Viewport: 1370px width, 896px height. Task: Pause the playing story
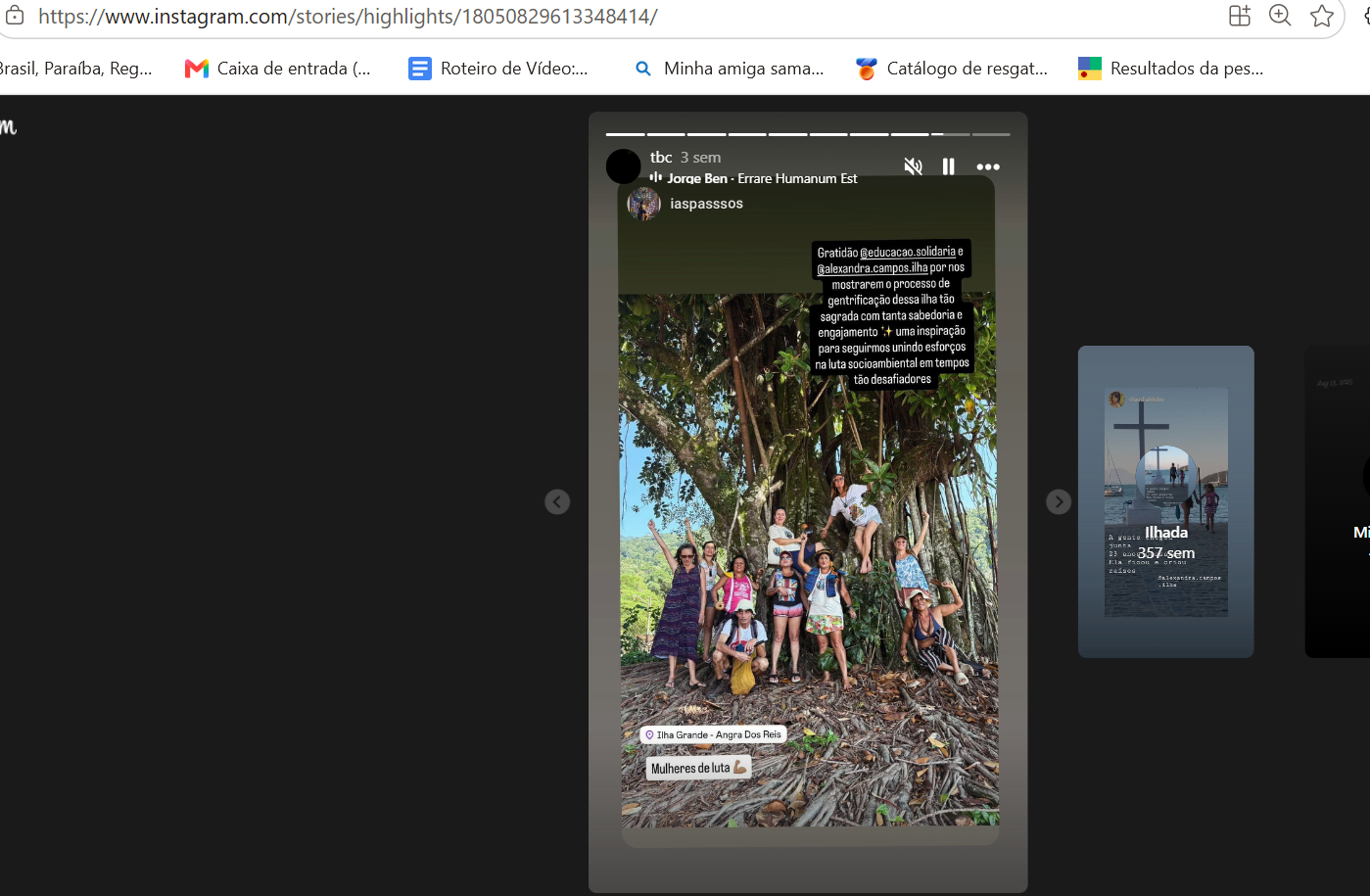[x=948, y=166]
